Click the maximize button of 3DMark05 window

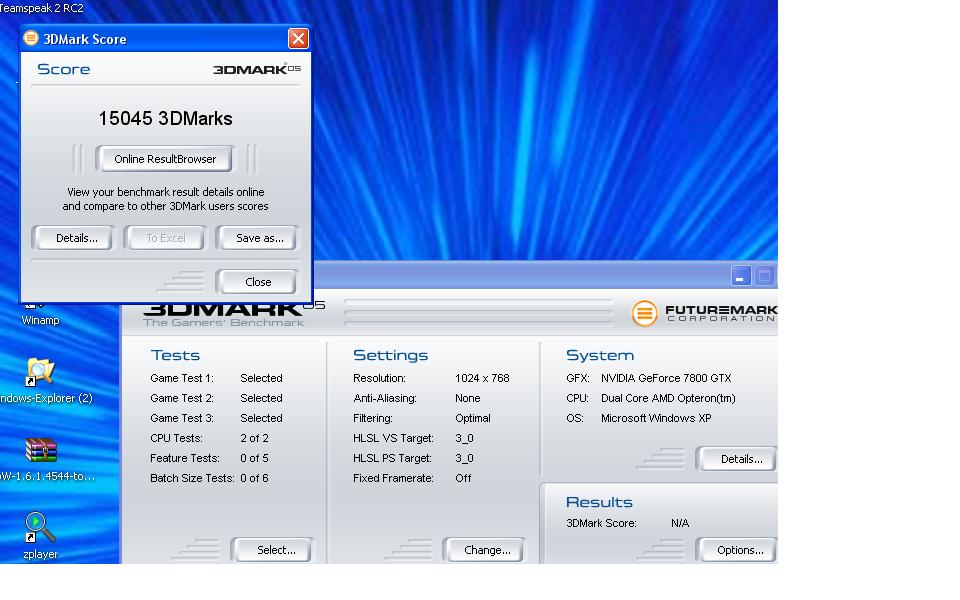coord(764,276)
